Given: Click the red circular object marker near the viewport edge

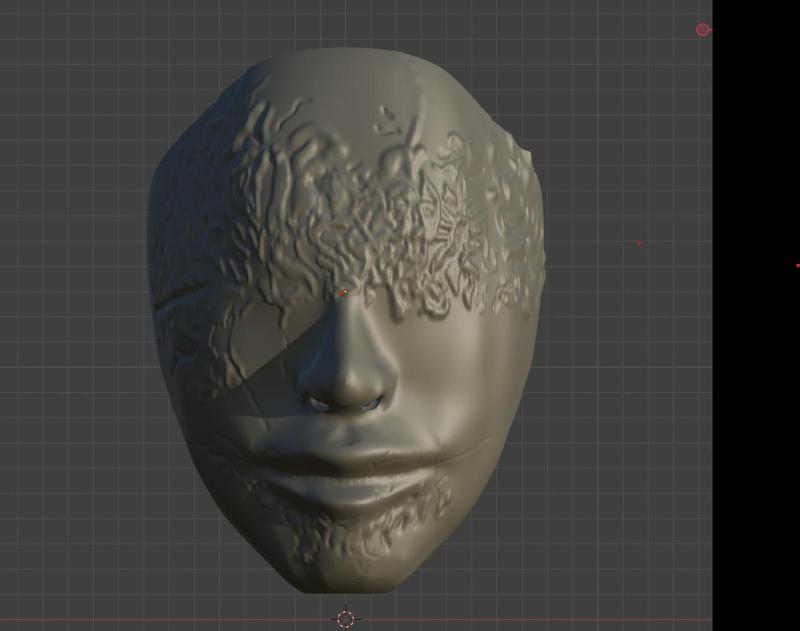Looking at the screenshot, I should click(703, 30).
